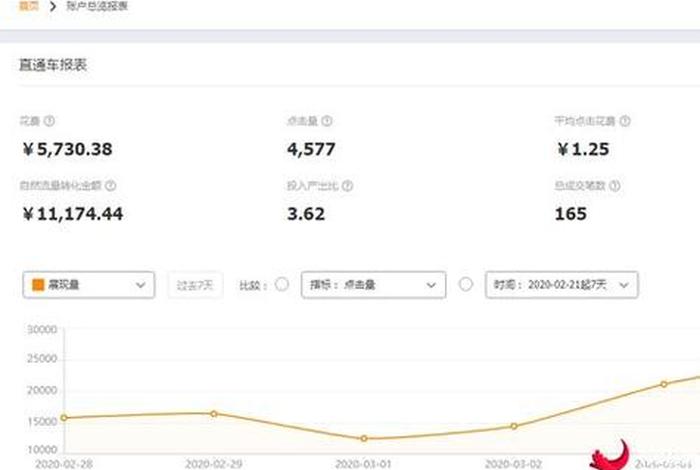The image size is (700, 470).
Task: Open the 时间 2020-02-21起7天 dropdown
Action: [561, 284]
